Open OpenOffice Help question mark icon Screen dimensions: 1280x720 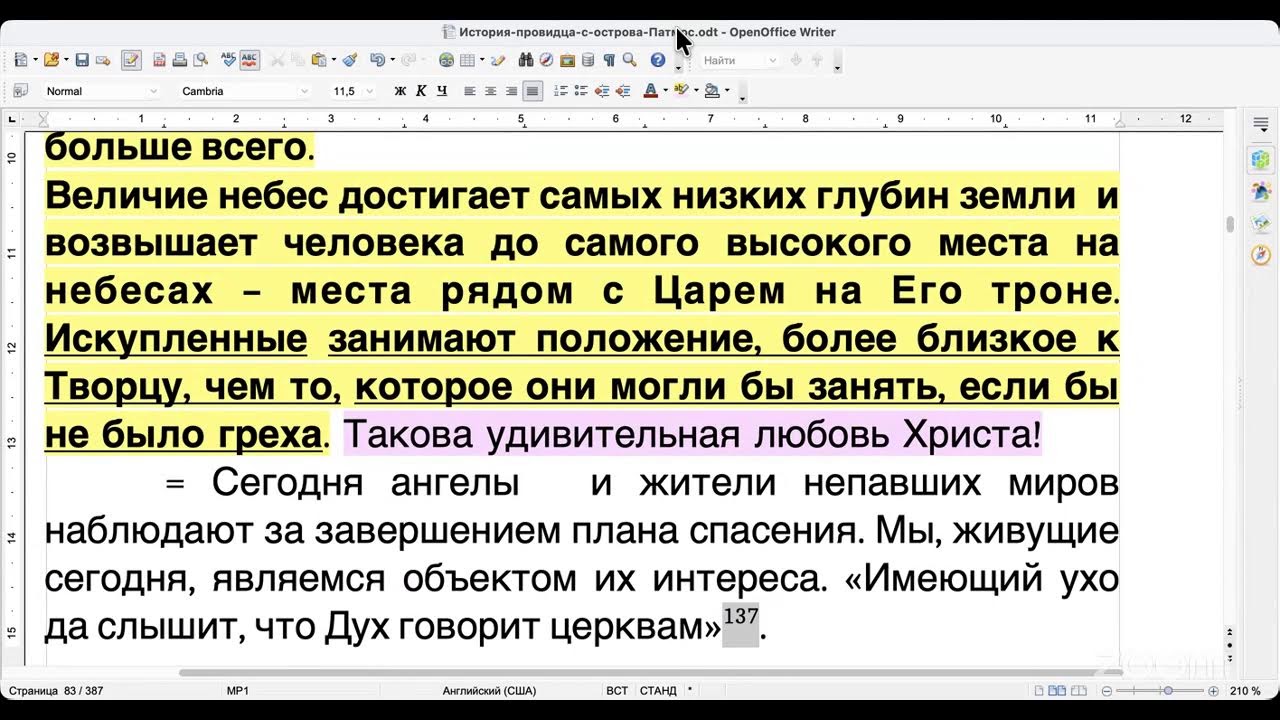[658, 60]
